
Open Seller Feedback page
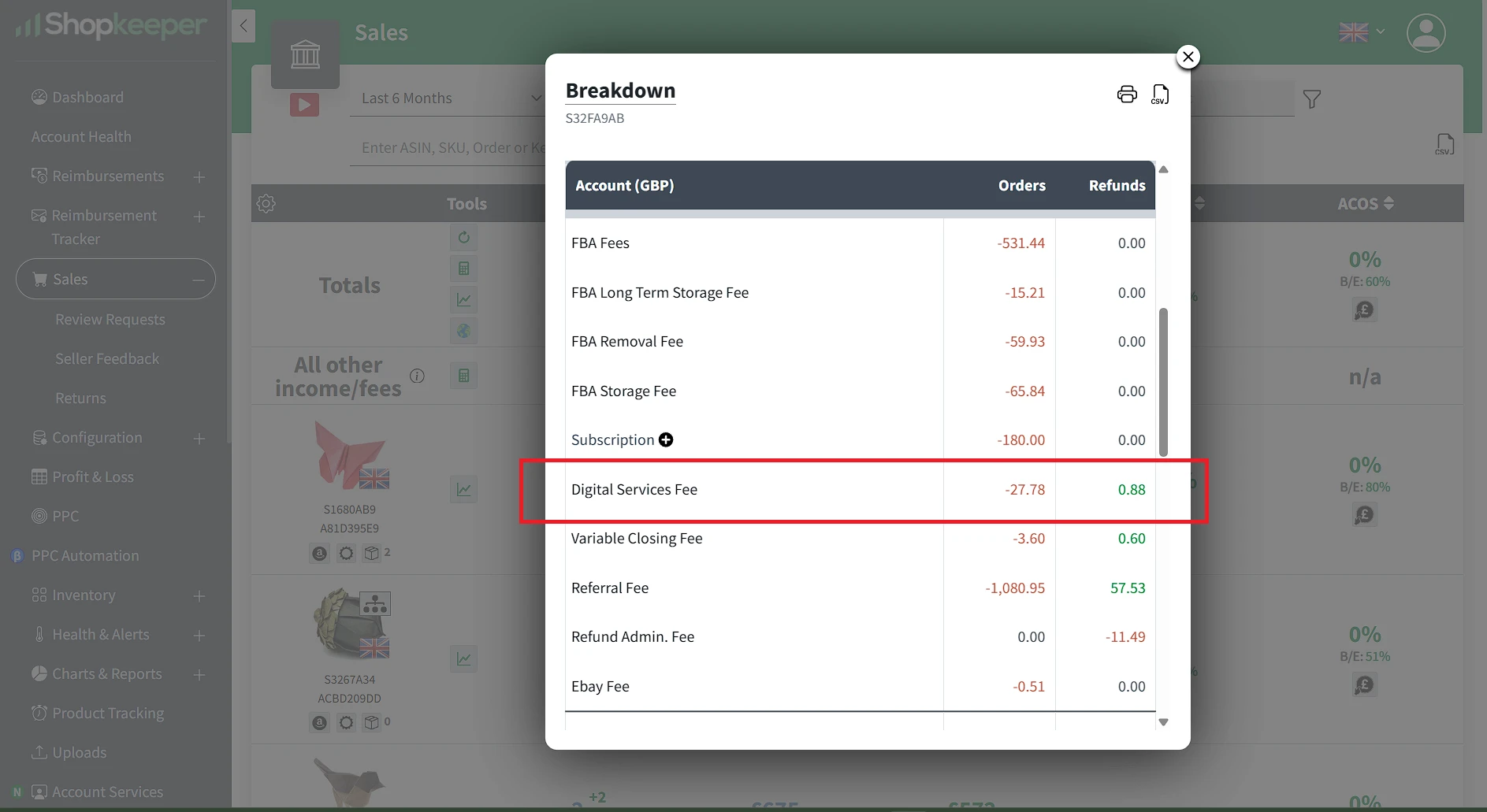107,359
